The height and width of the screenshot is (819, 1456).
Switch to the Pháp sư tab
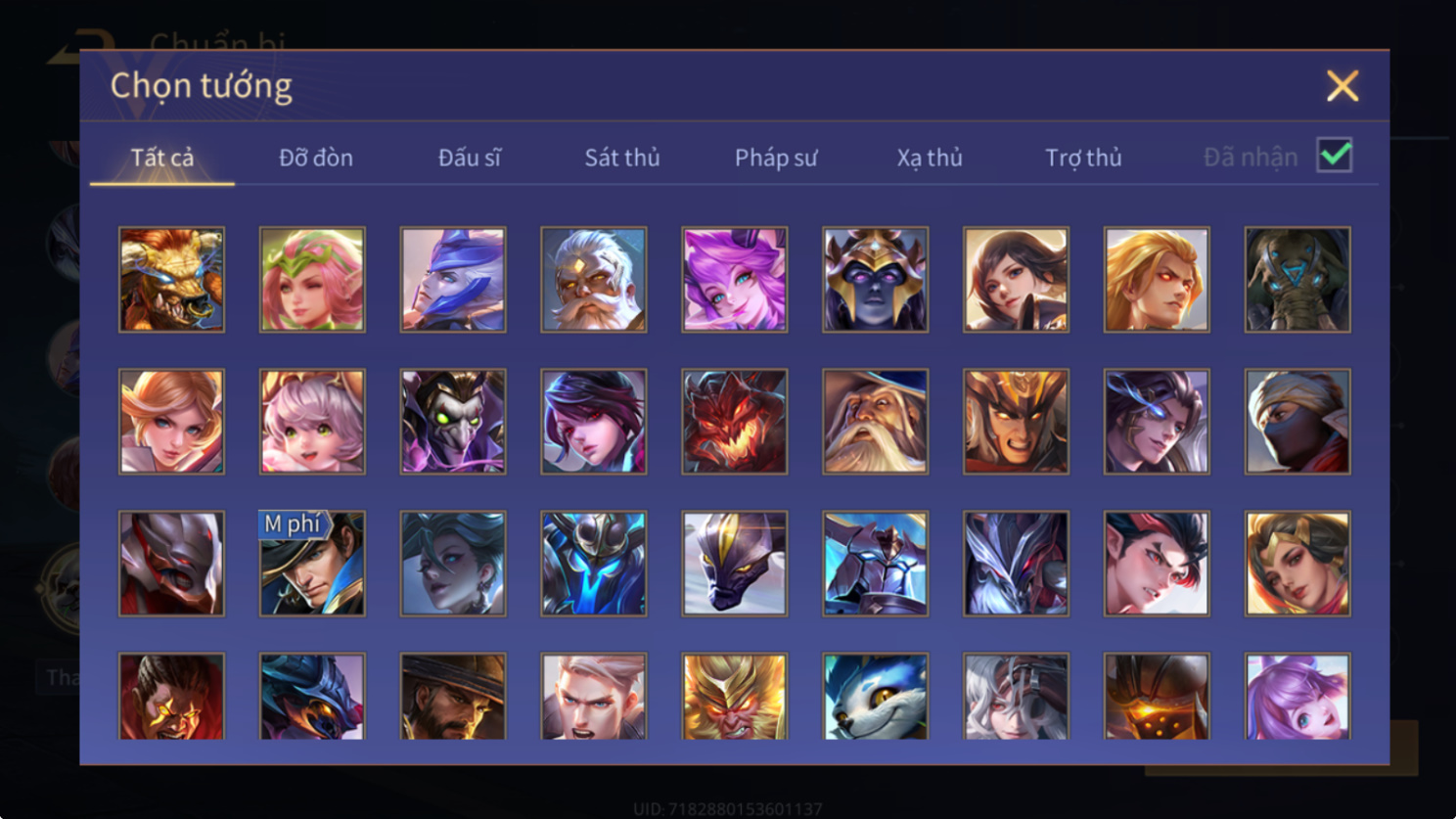[x=776, y=158]
